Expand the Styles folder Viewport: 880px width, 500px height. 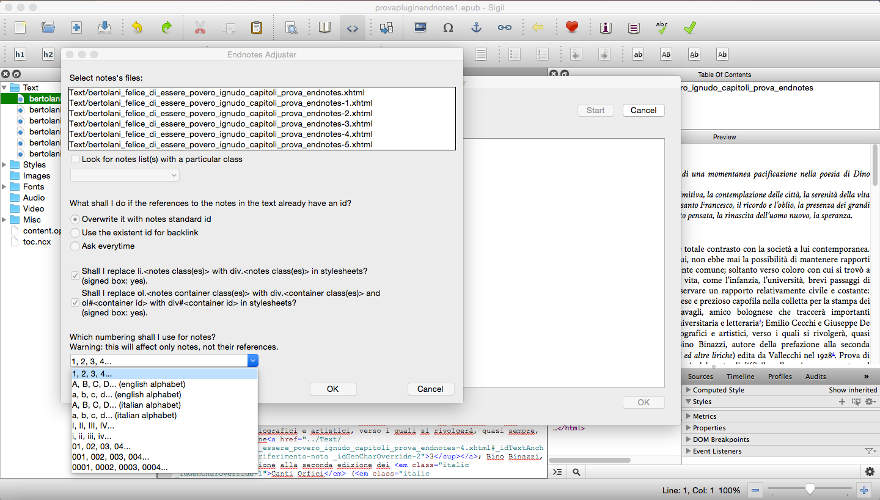pos(4,164)
